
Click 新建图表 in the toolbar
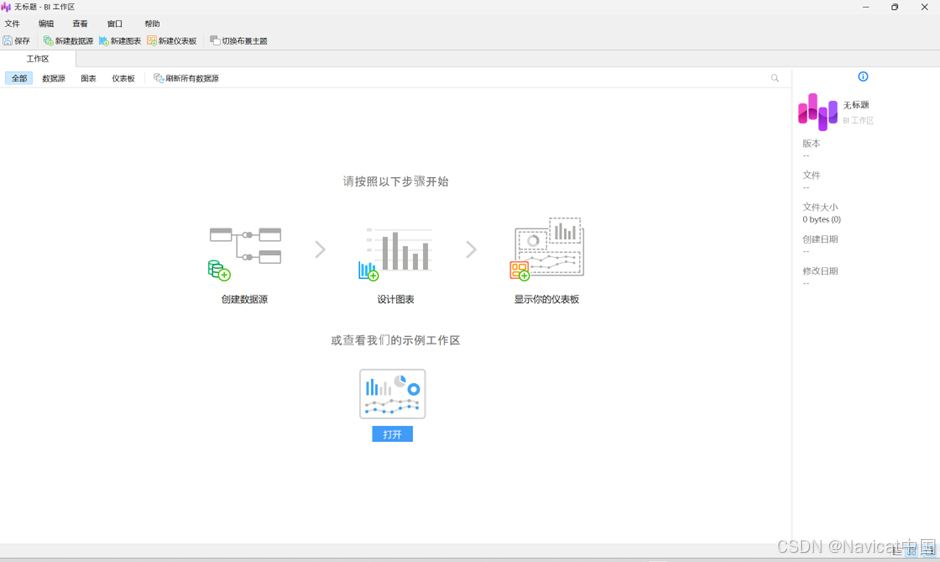(x=120, y=41)
